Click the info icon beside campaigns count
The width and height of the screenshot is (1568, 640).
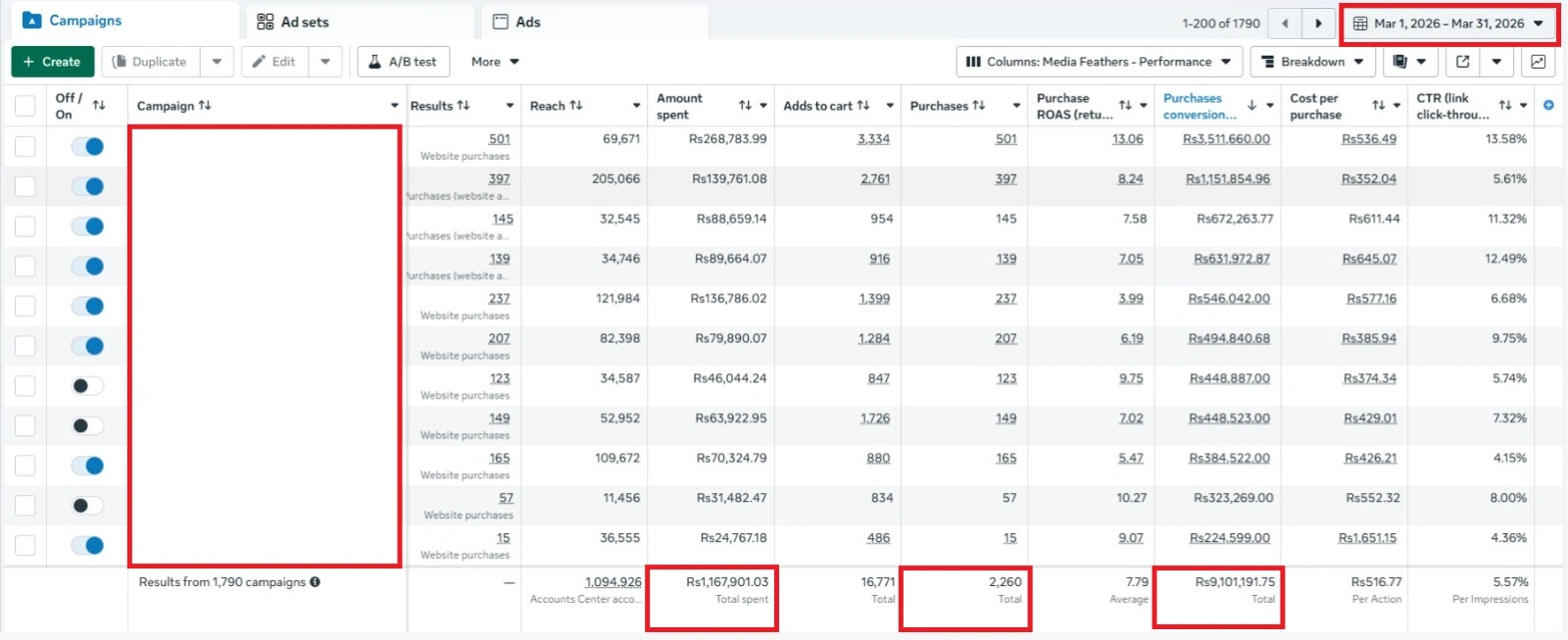(315, 582)
